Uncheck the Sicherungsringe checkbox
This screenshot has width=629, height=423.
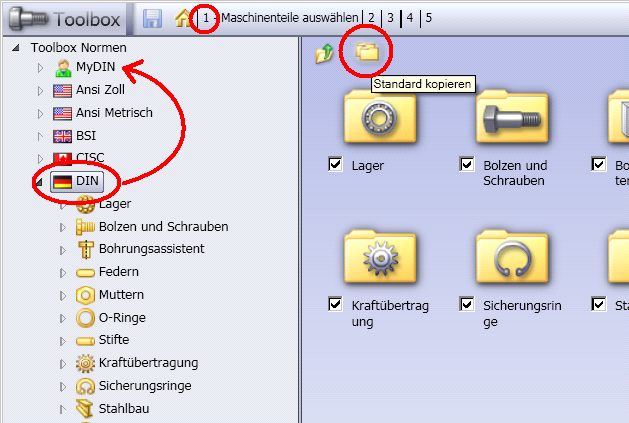467,304
